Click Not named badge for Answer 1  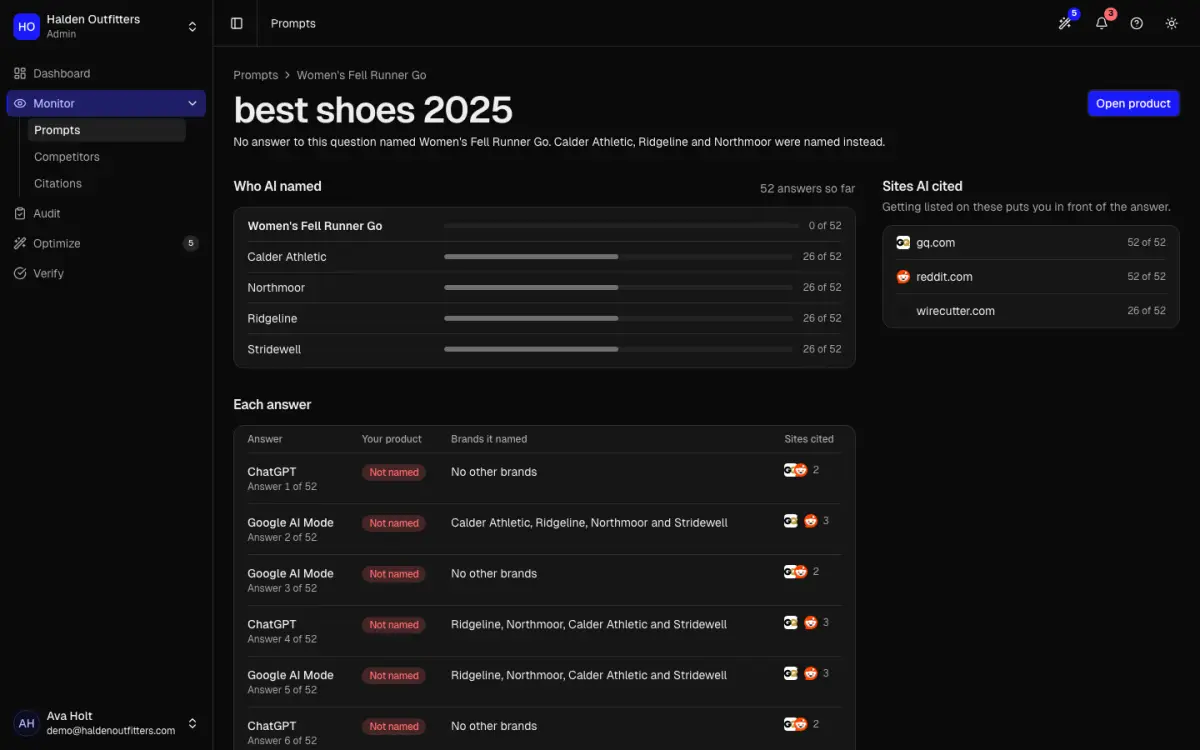click(x=394, y=472)
